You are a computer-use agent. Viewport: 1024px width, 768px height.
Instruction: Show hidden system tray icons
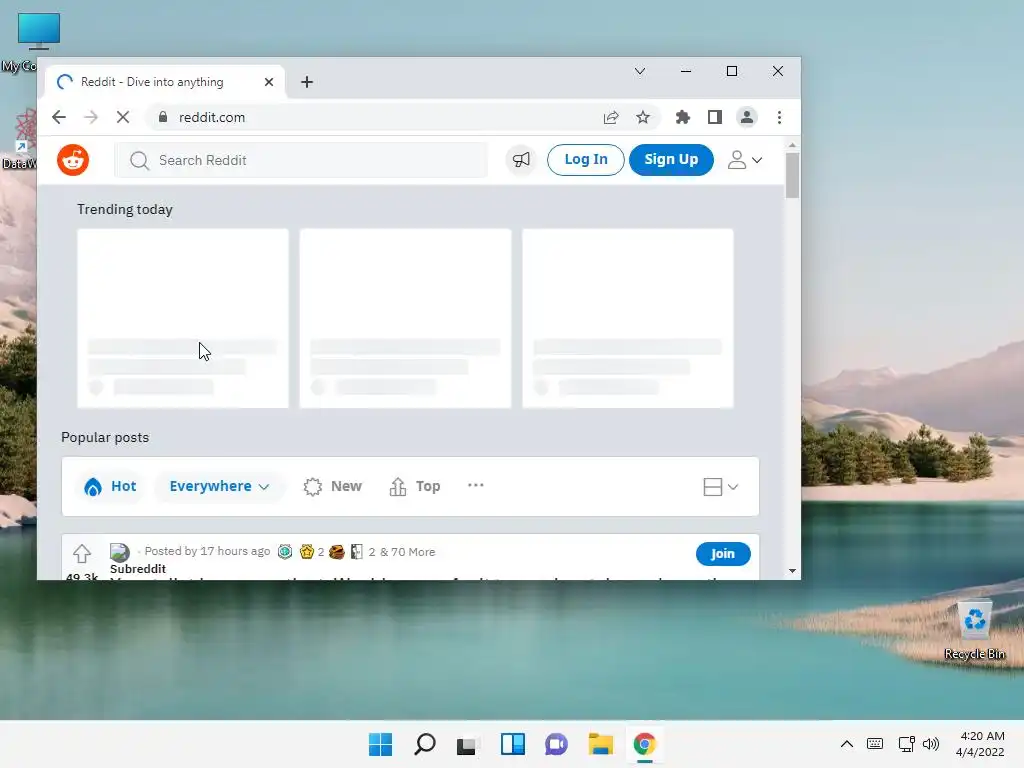[x=846, y=744]
